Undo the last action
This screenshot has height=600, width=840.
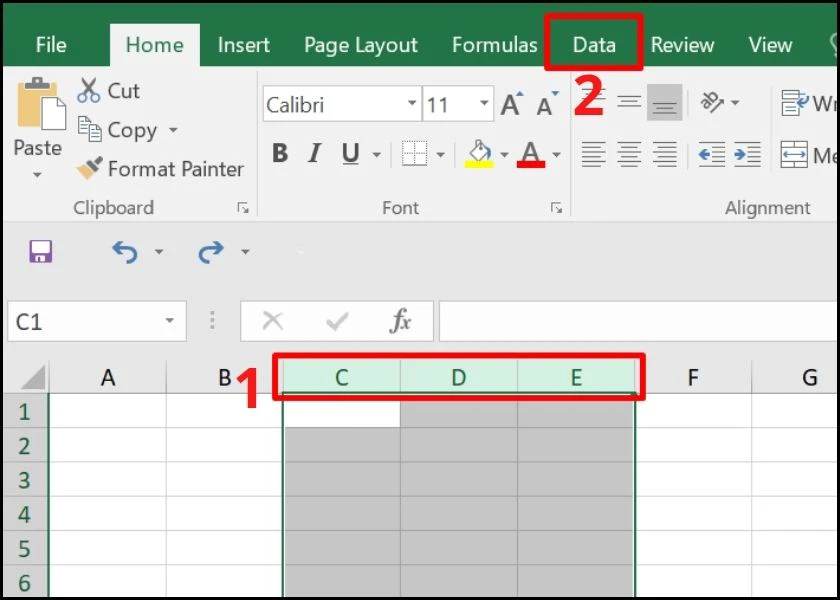click(124, 251)
